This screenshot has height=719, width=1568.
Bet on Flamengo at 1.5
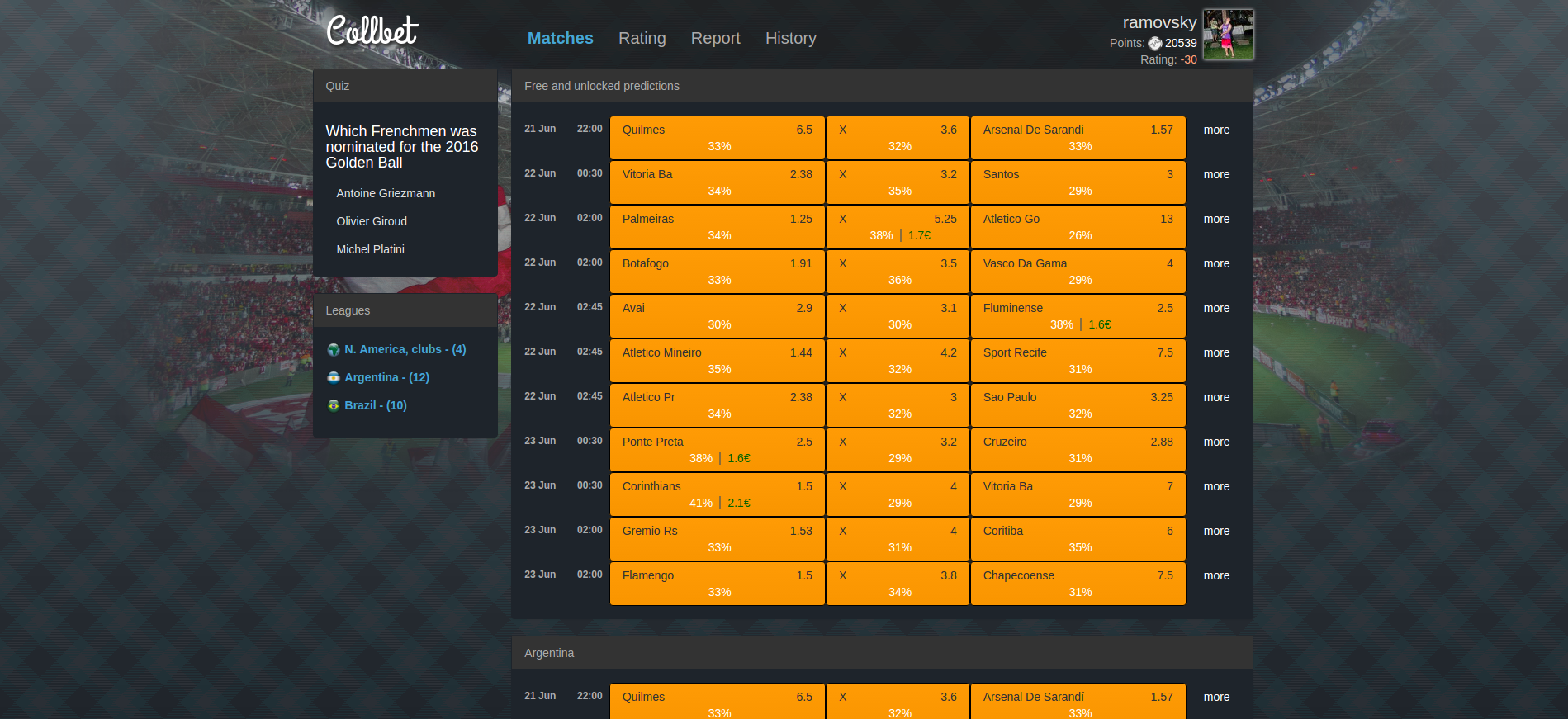(718, 584)
